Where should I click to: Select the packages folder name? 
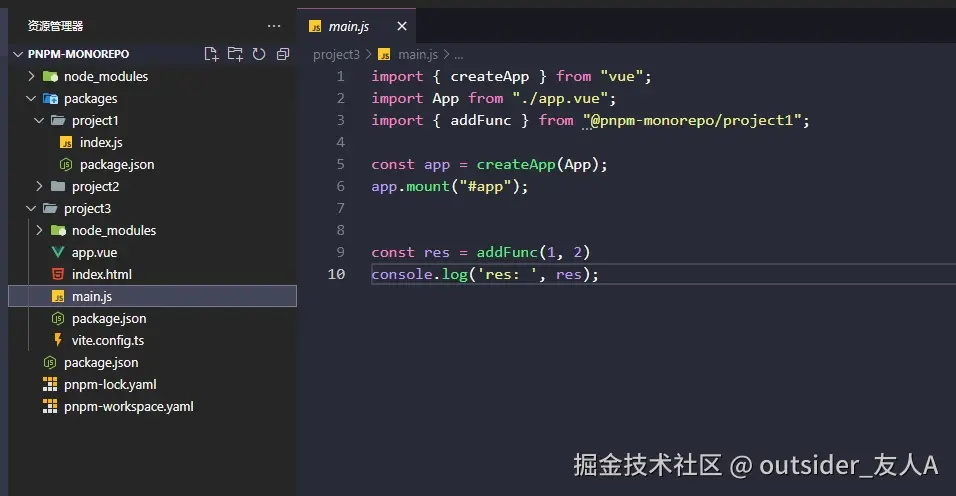pyautogui.click(x=91, y=99)
